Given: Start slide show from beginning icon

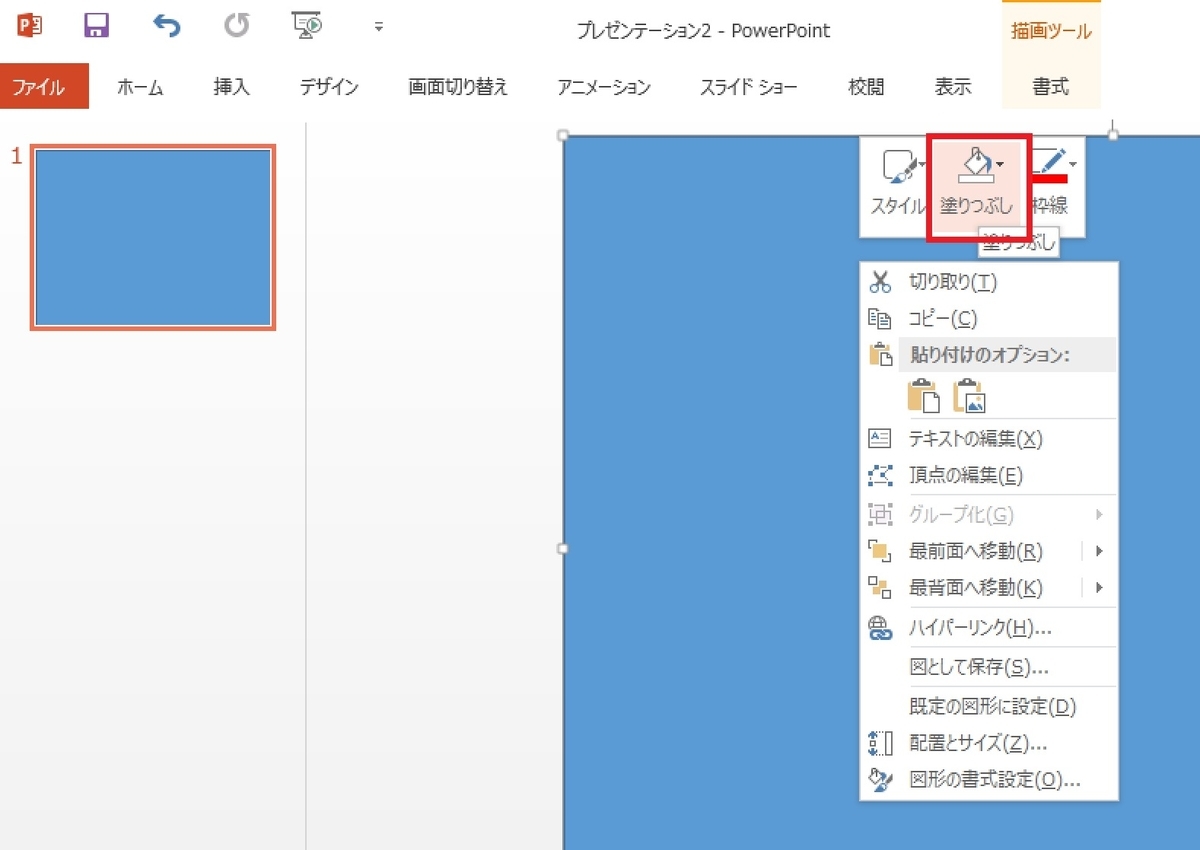Looking at the screenshot, I should 307,26.
